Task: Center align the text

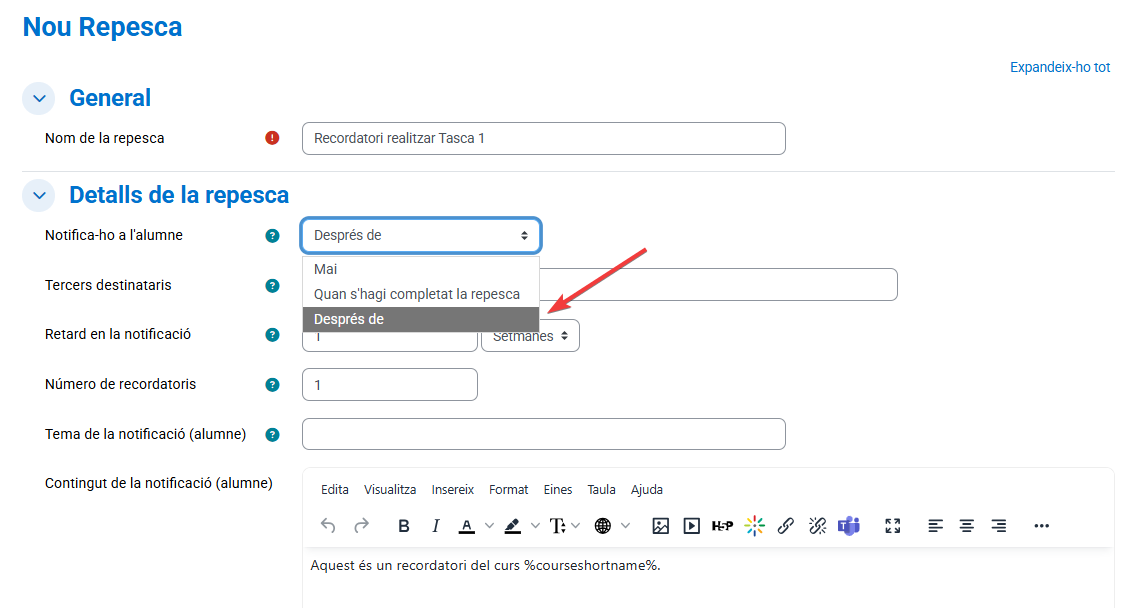Action: [x=967, y=526]
